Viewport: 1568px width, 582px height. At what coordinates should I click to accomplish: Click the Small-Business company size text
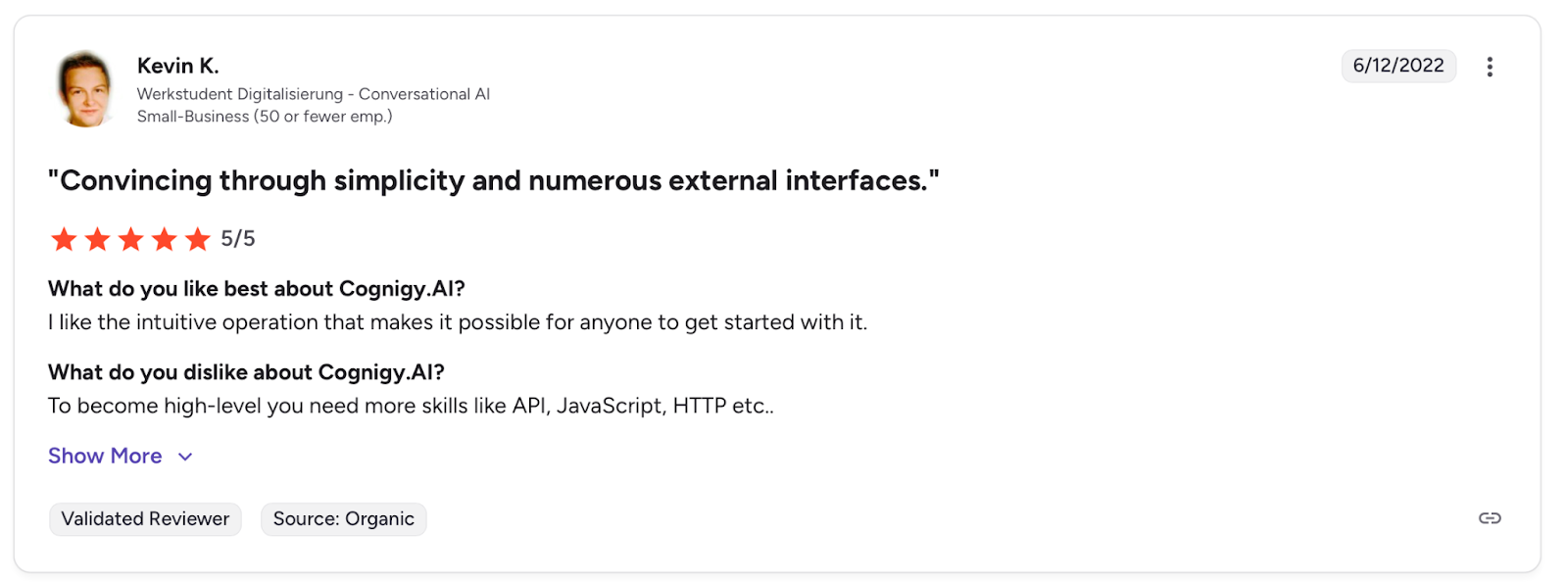[264, 117]
